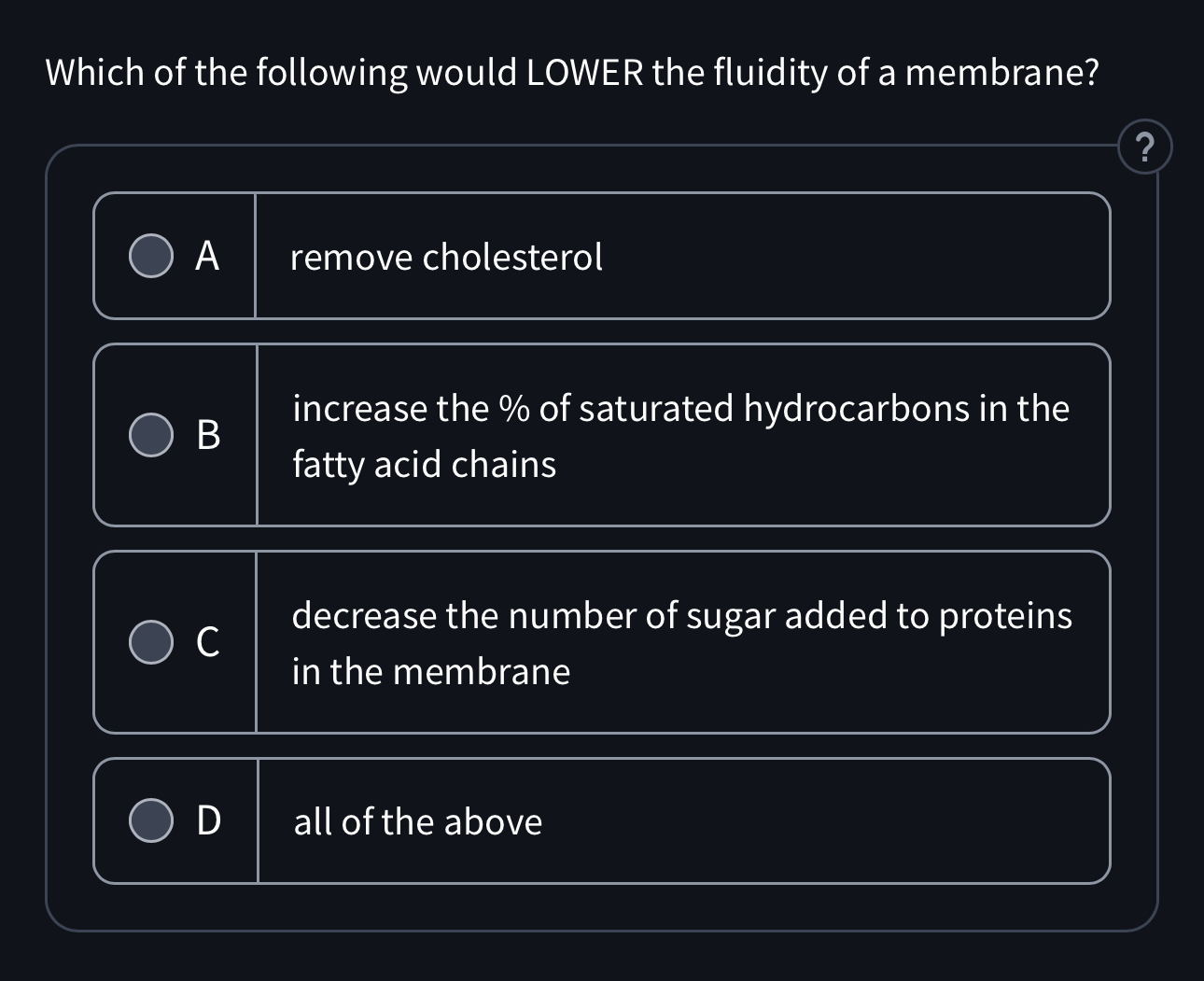Screen dimensions: 1204x981
Task: Click the letter D label
Action: 207,820
